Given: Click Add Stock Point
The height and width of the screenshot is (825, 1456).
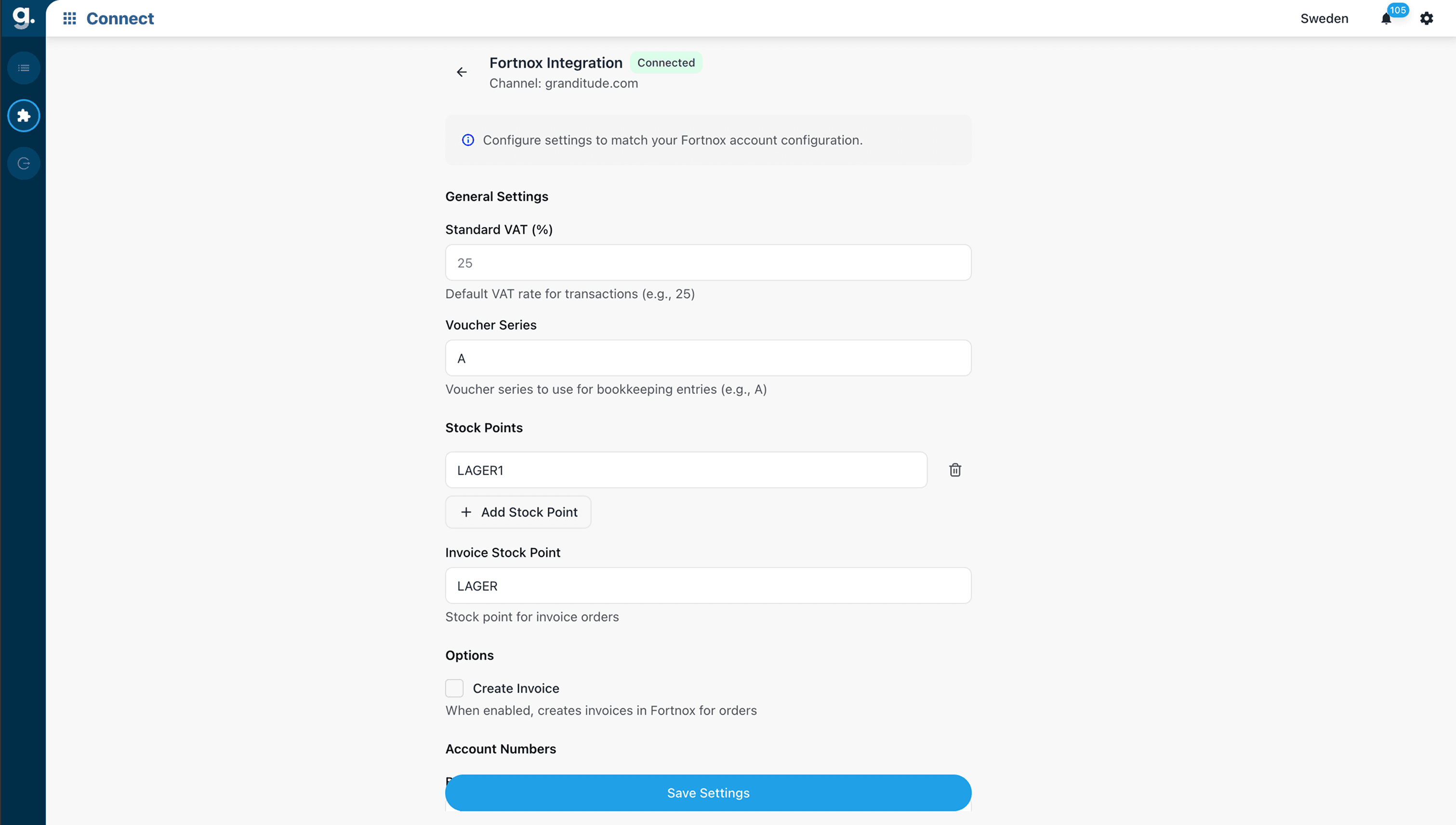Looking at the screenshot, I should click(517, 512).
